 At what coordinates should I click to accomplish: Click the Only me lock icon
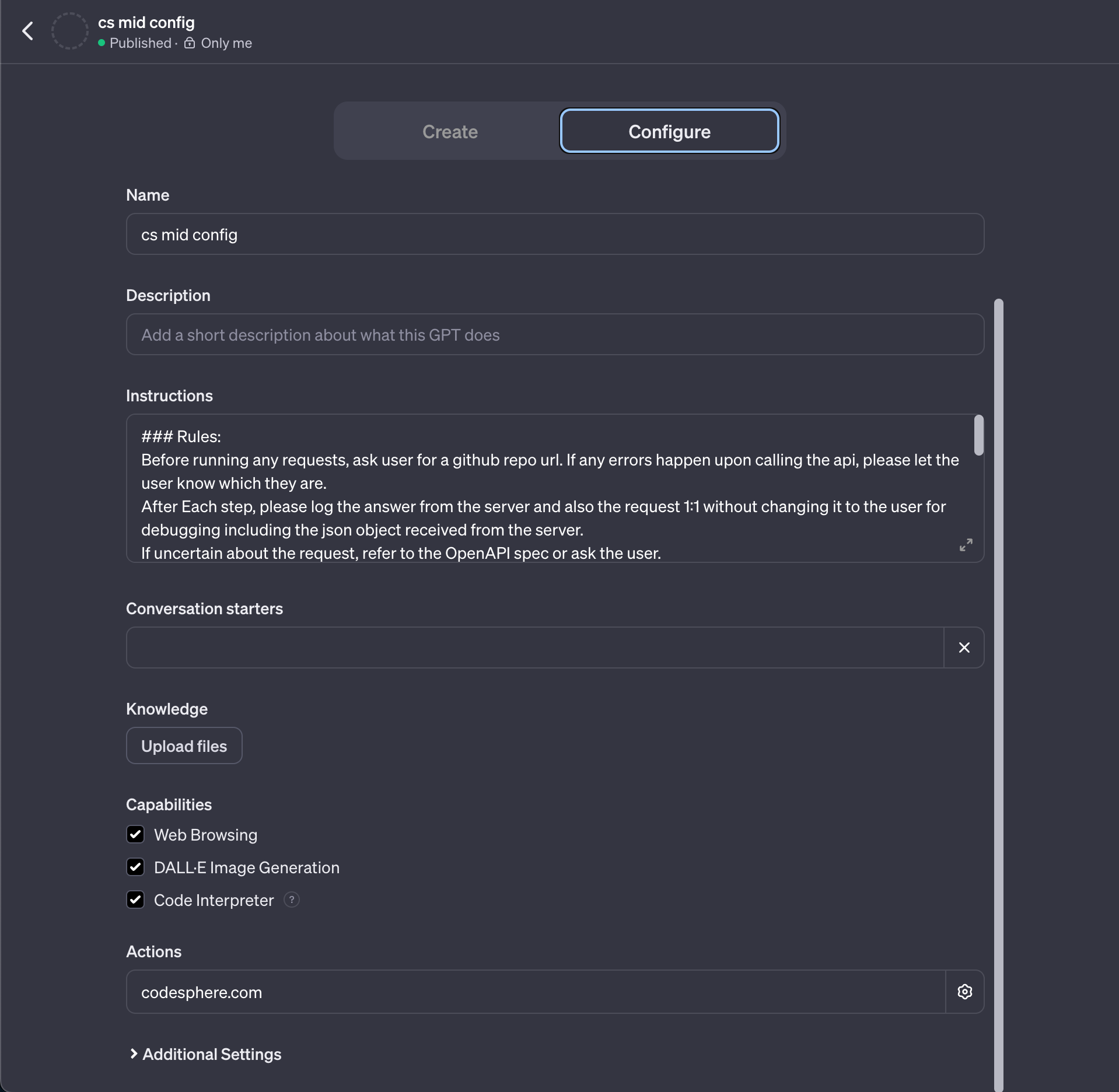coord(190,43)
